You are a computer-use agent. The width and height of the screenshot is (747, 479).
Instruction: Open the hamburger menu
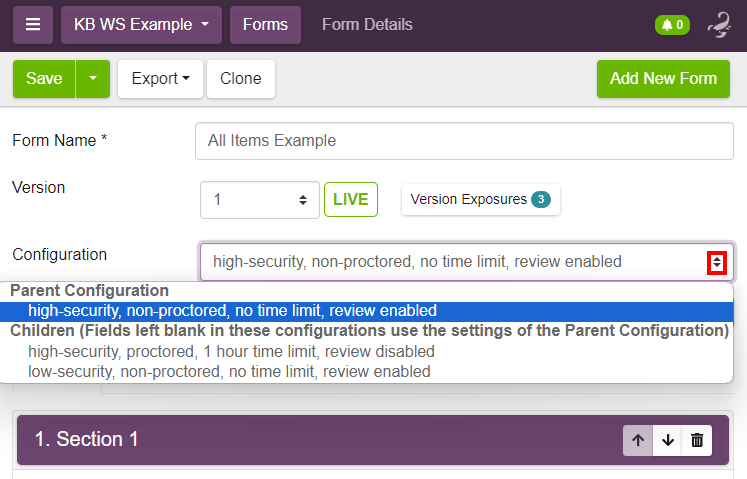tap(33, 25)
